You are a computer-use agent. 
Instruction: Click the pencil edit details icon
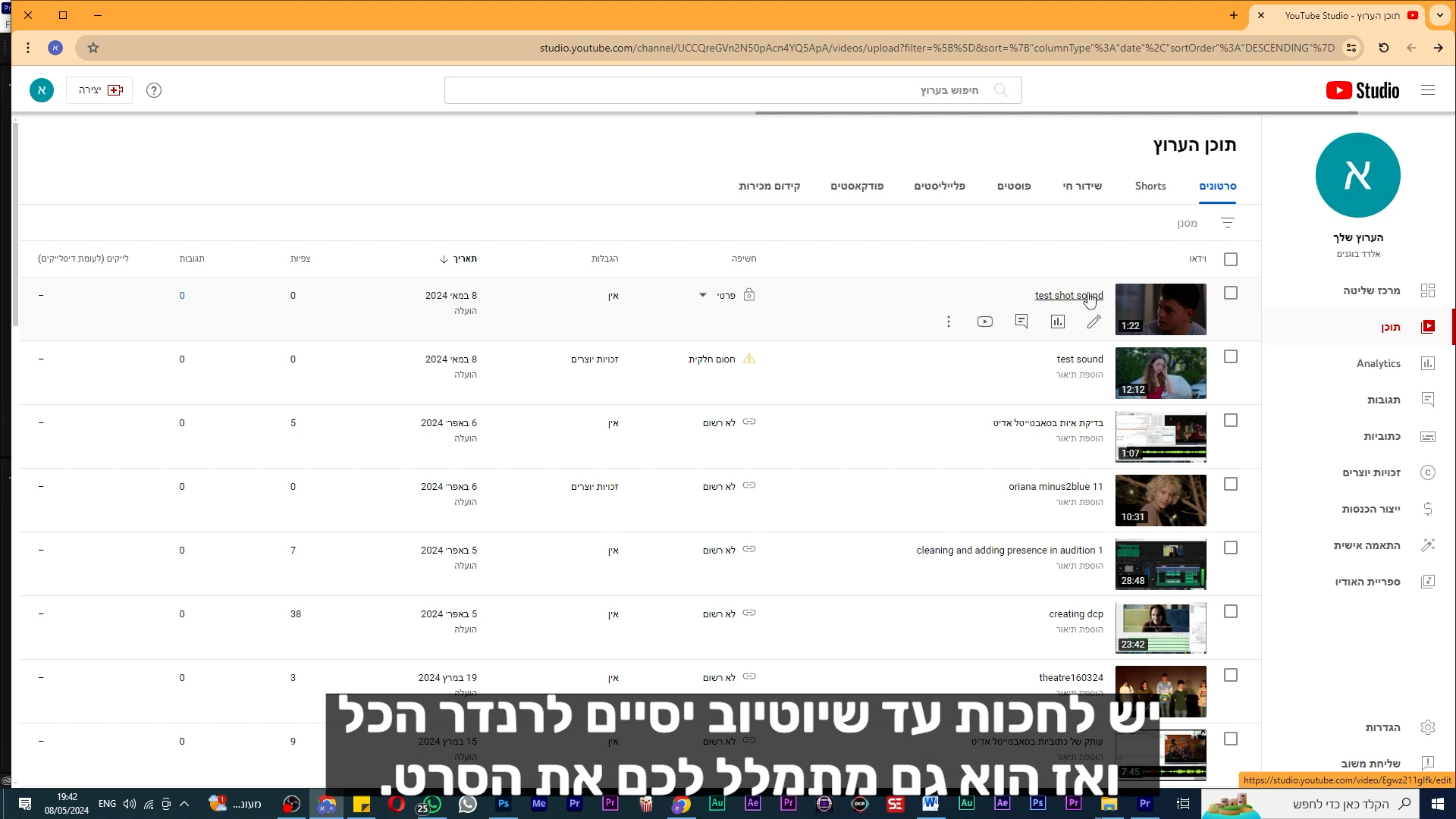1094,322
